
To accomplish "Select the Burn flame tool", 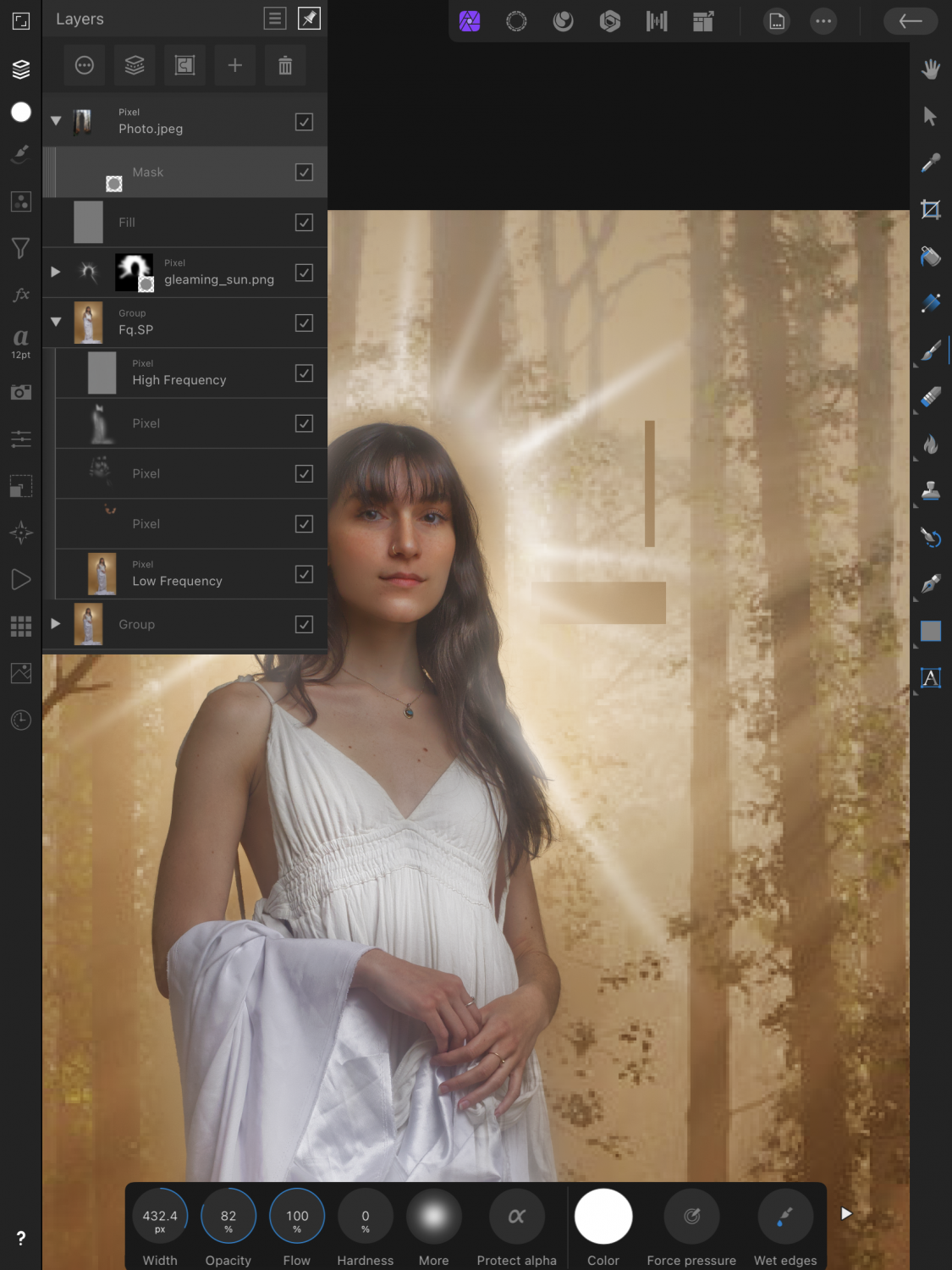I will coord(931,444).
